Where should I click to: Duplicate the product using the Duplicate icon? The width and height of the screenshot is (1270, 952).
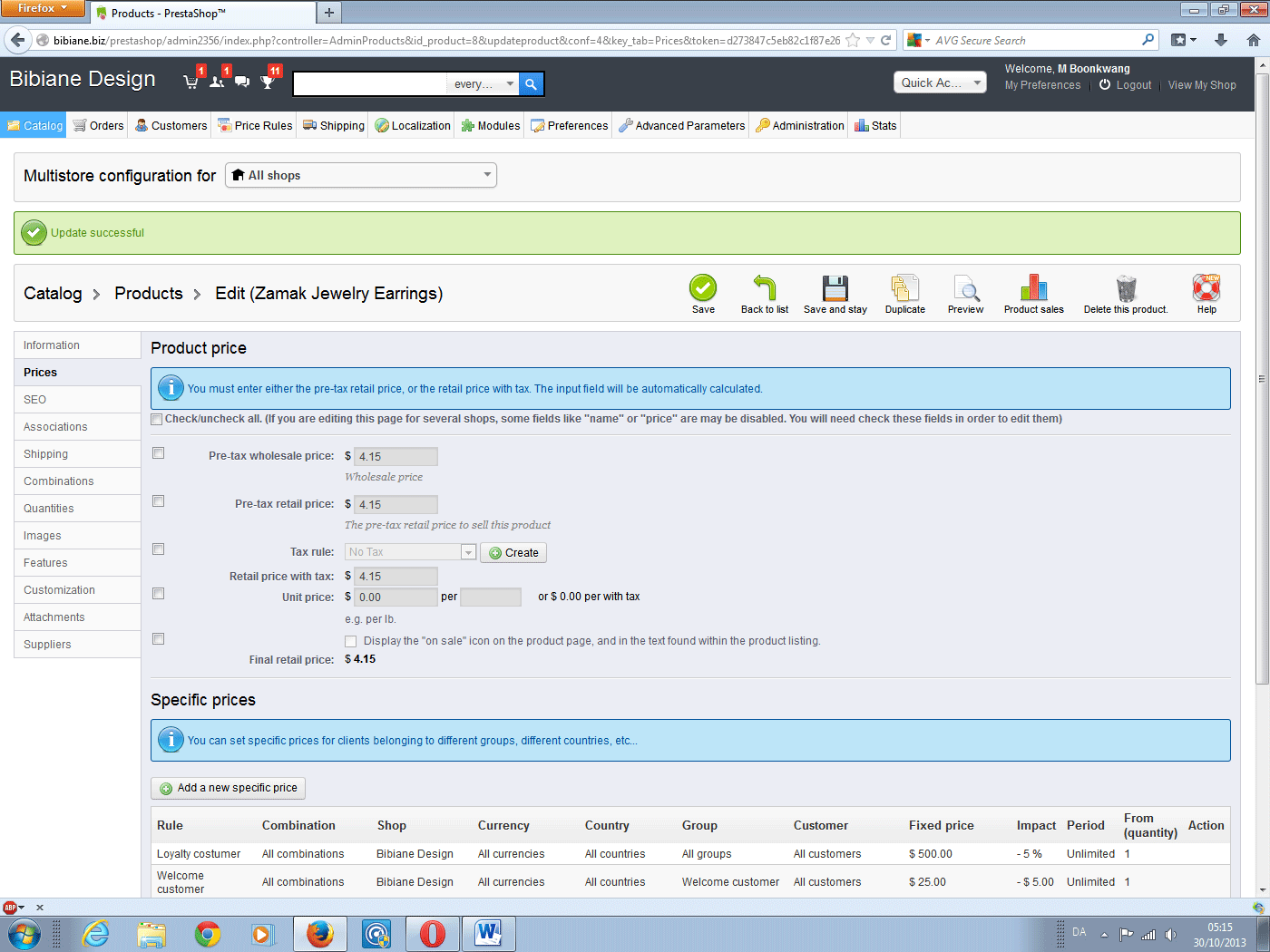tap(905, 288)
